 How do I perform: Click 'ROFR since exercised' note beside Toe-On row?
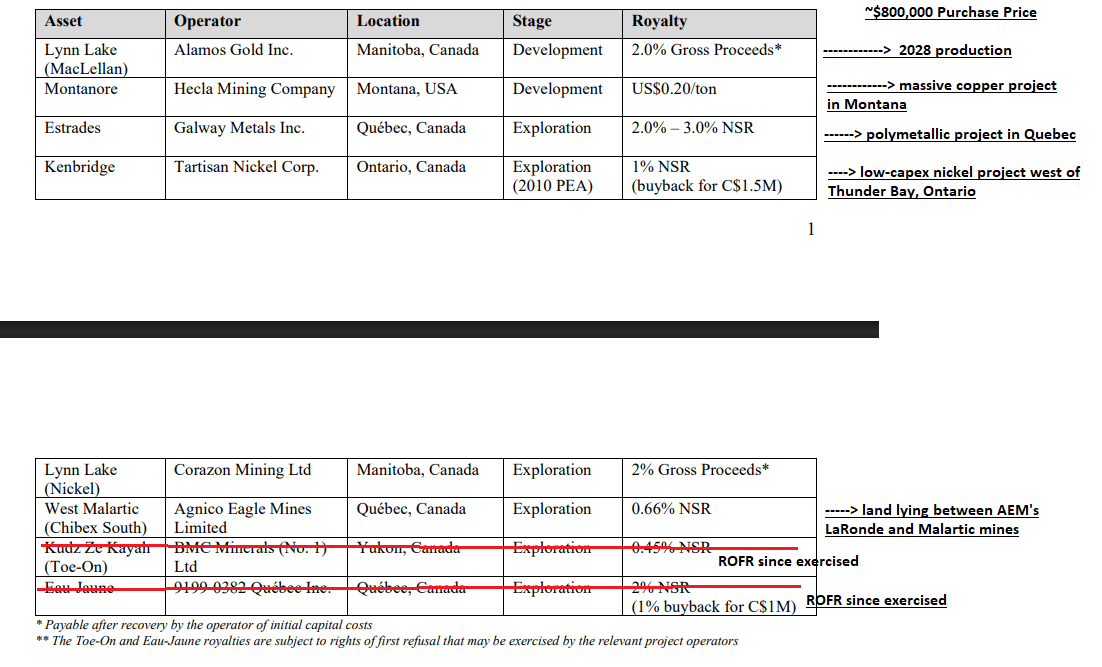coord(788,561)
